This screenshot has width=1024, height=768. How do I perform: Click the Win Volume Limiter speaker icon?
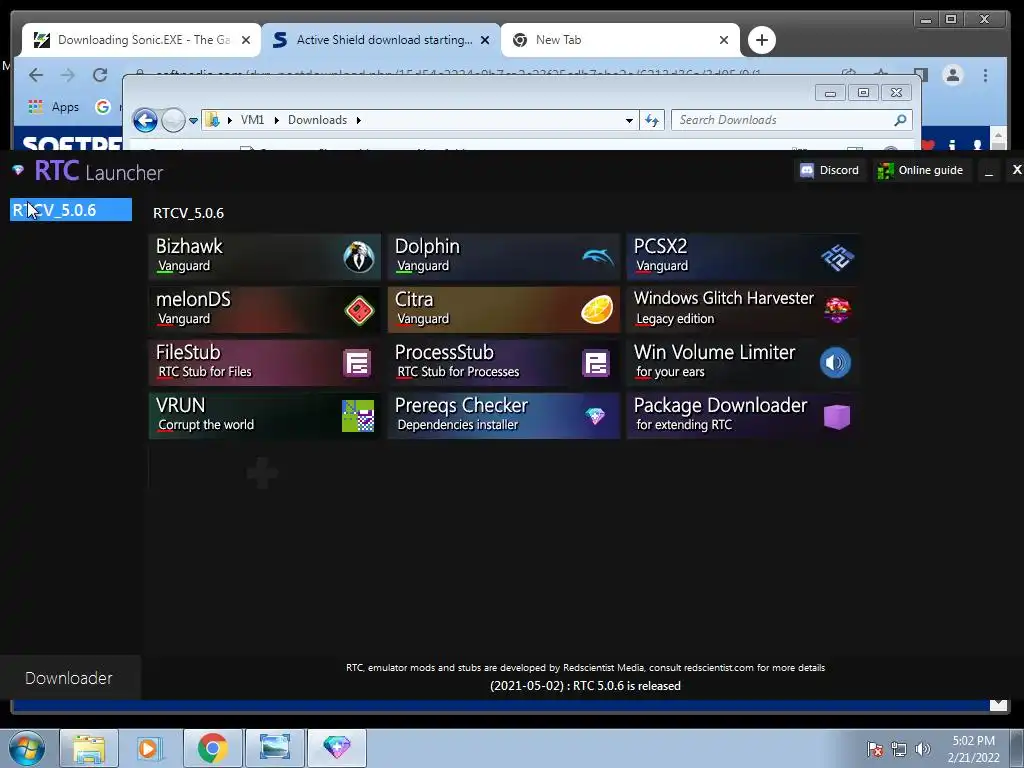[835, 362]
